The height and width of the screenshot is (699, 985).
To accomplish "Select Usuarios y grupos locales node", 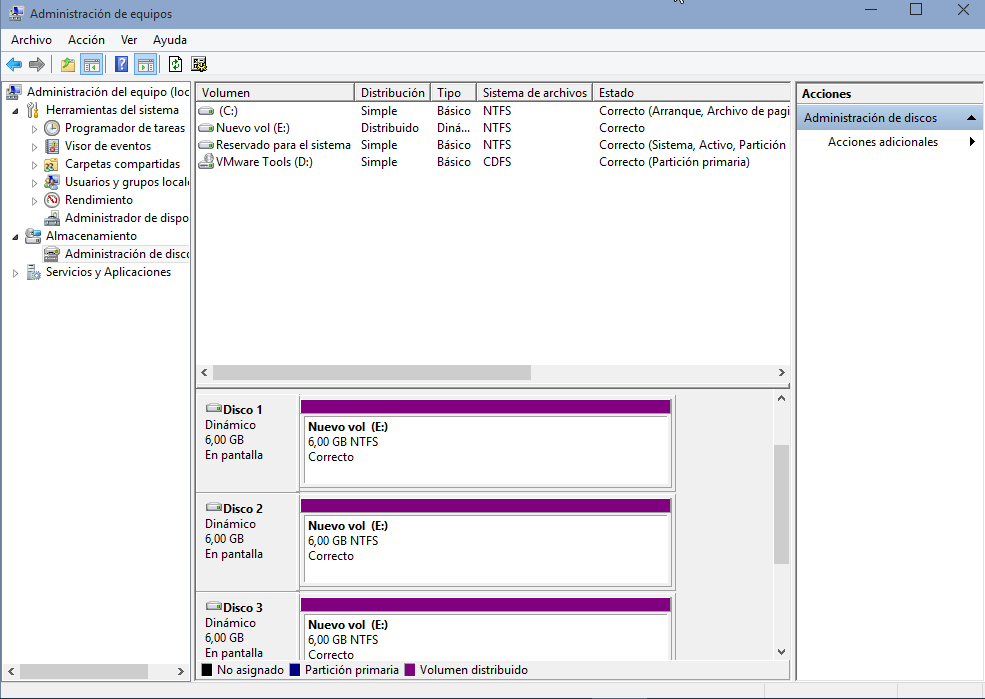I will tap(126, 182).
